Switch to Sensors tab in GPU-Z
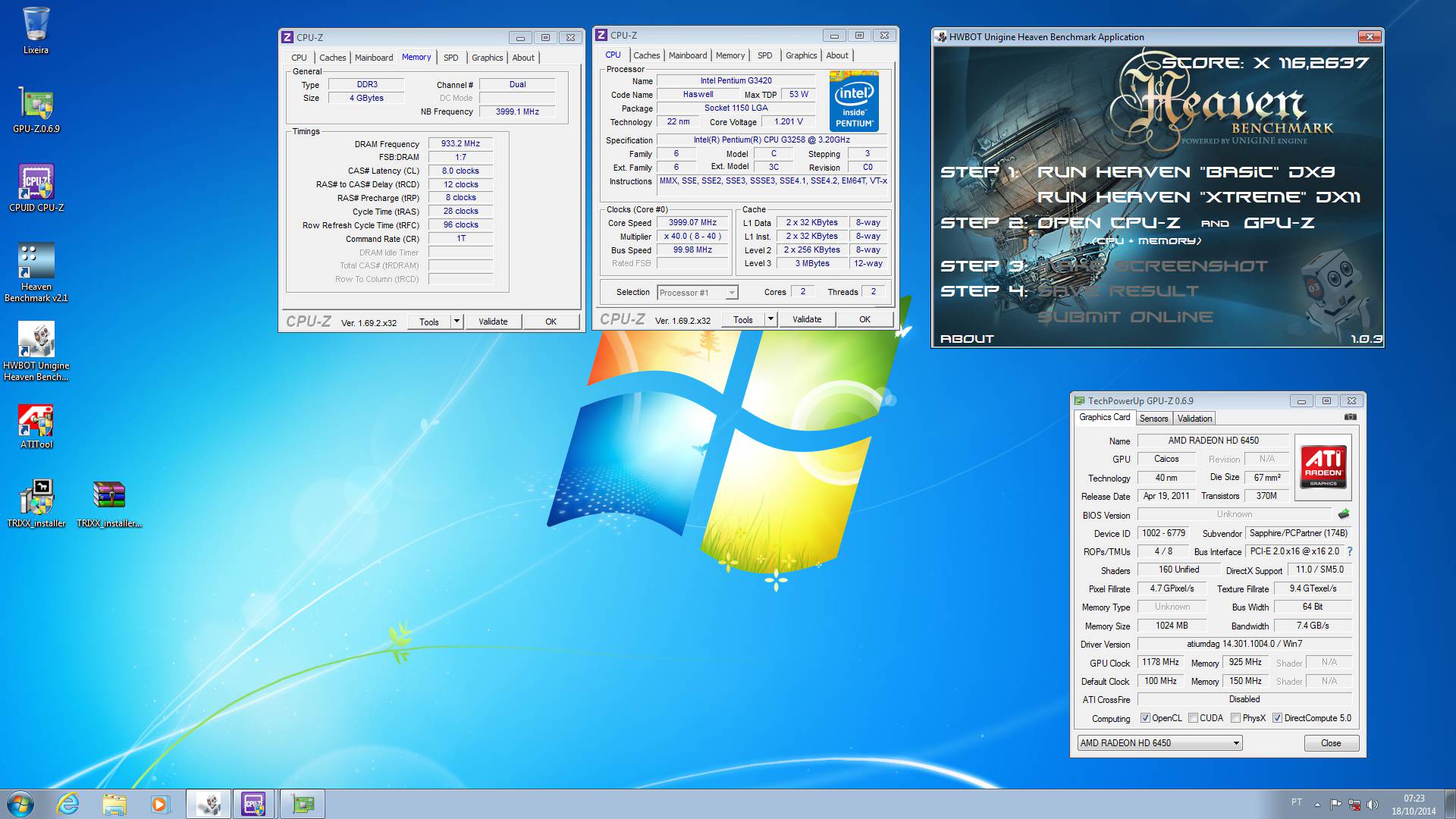The height and width of the screenshot is (819, 1456). click(x=1153, y=419)
